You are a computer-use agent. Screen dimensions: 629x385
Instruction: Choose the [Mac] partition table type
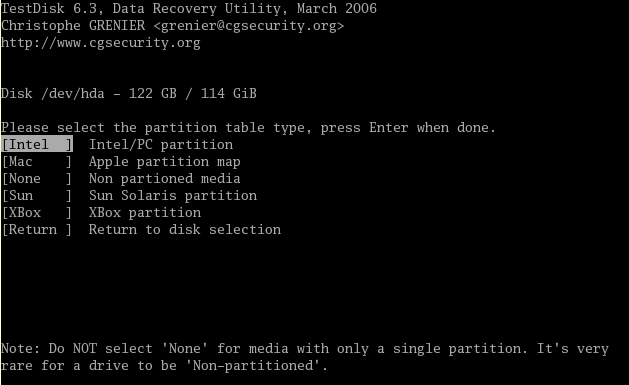[x=37, y=162]
